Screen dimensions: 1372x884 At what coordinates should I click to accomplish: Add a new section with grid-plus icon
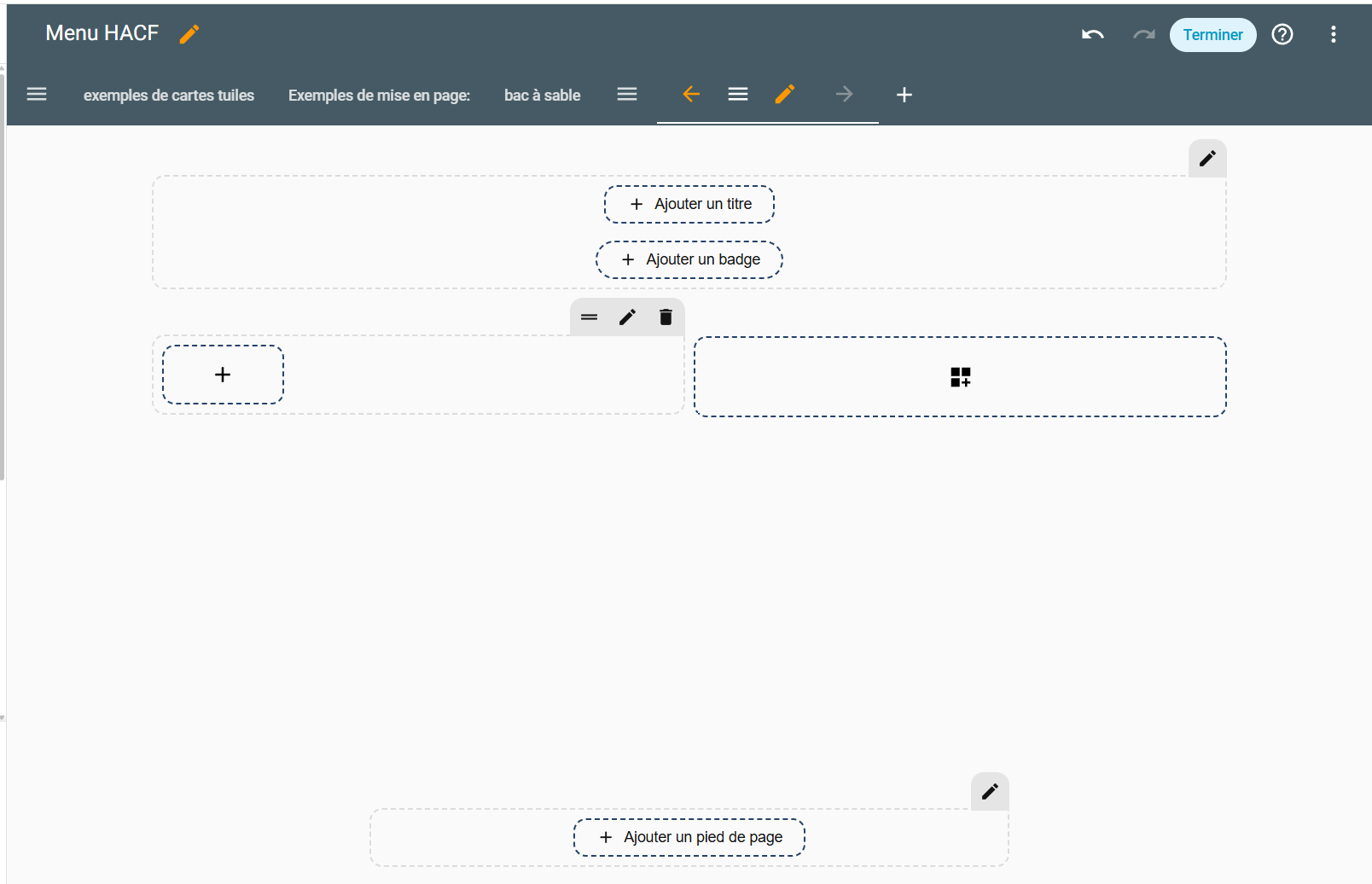(x=960, y=377)
